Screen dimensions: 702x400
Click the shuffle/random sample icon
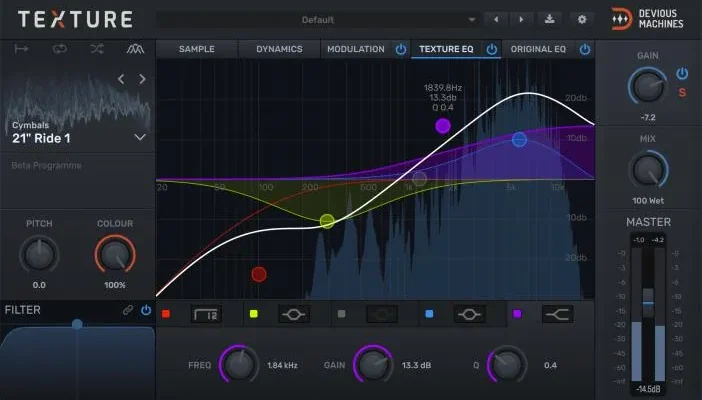pos(96,49)
